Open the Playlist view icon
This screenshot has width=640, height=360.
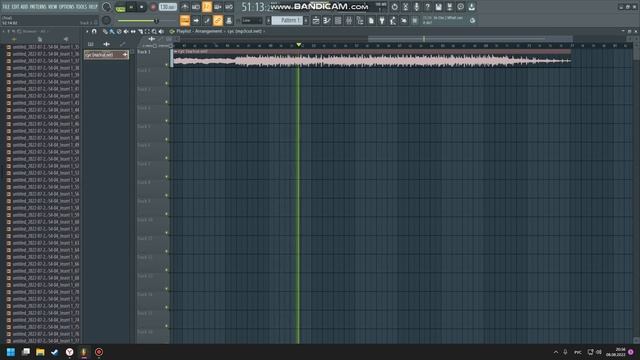click(x=316, y=20)
